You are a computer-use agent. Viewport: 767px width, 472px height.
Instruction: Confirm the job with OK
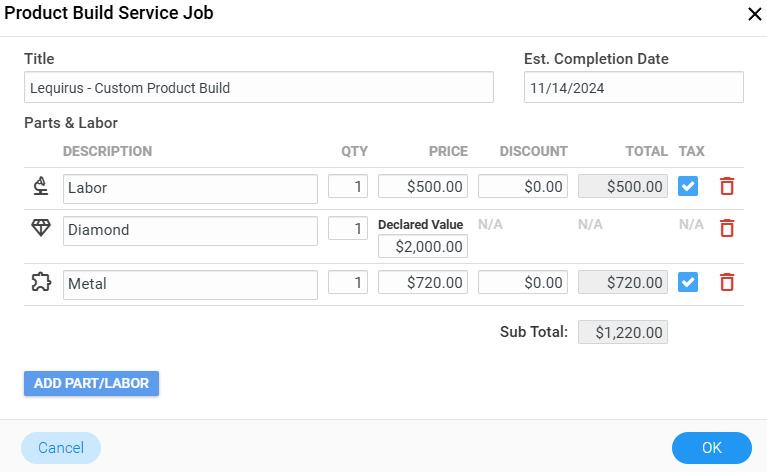pos(711,448)
